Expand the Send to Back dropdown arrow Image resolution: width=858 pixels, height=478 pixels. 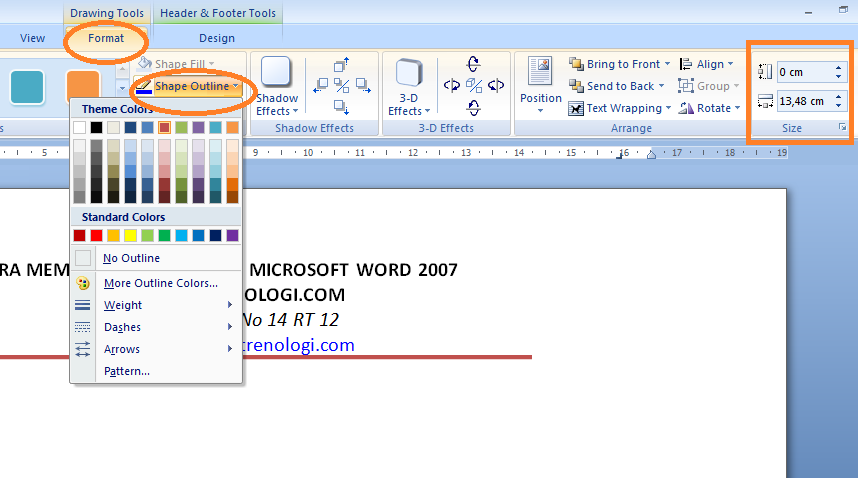coord(661,86)
